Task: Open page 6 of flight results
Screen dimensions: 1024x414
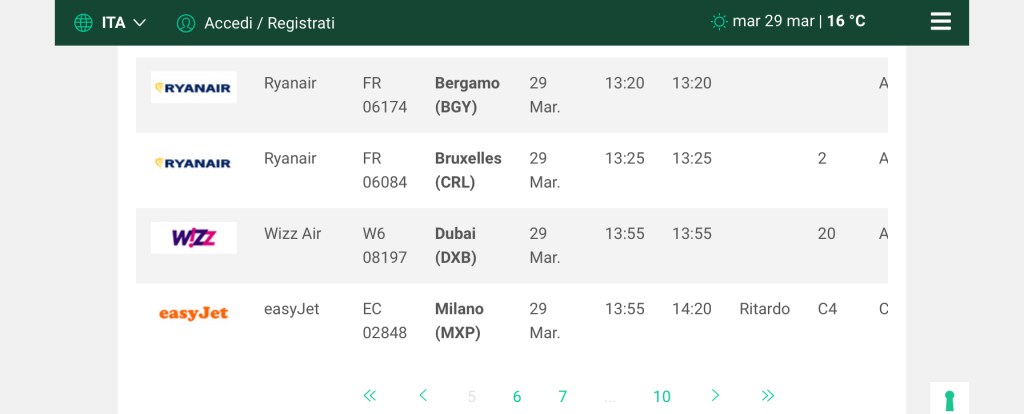Action: coord(517,397)
